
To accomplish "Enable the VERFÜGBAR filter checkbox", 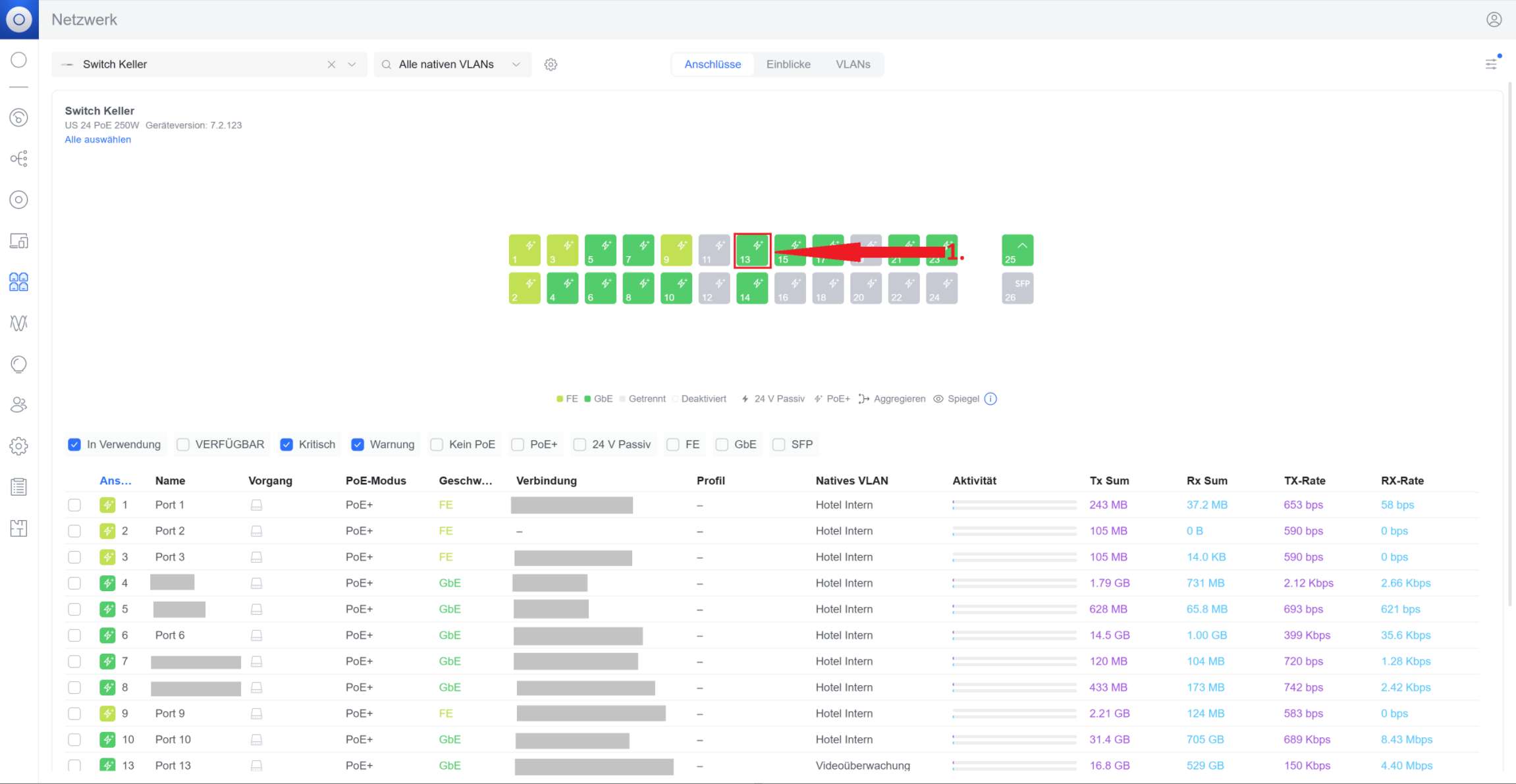I will (183, 444).
